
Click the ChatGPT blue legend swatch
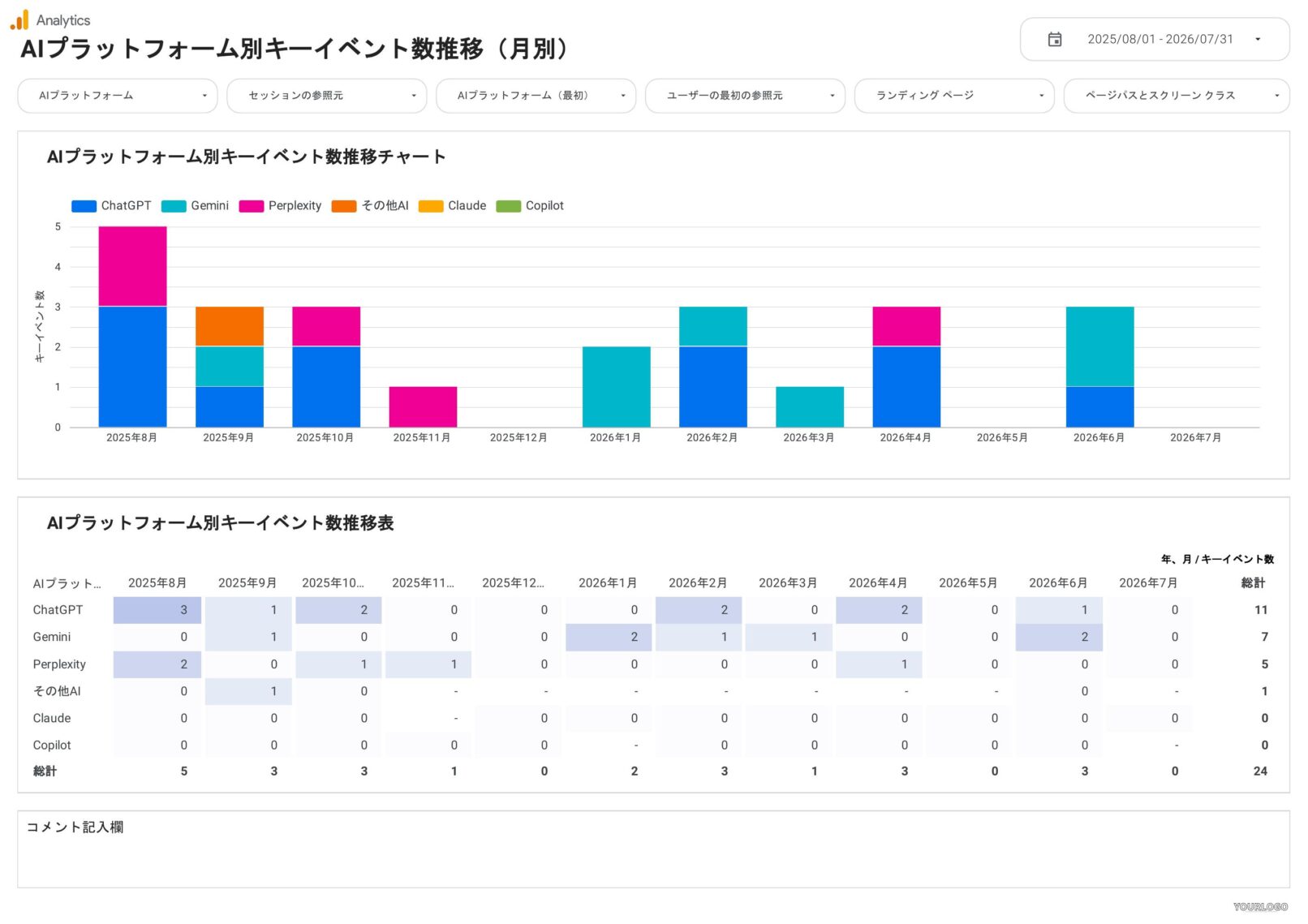(84, 206)
